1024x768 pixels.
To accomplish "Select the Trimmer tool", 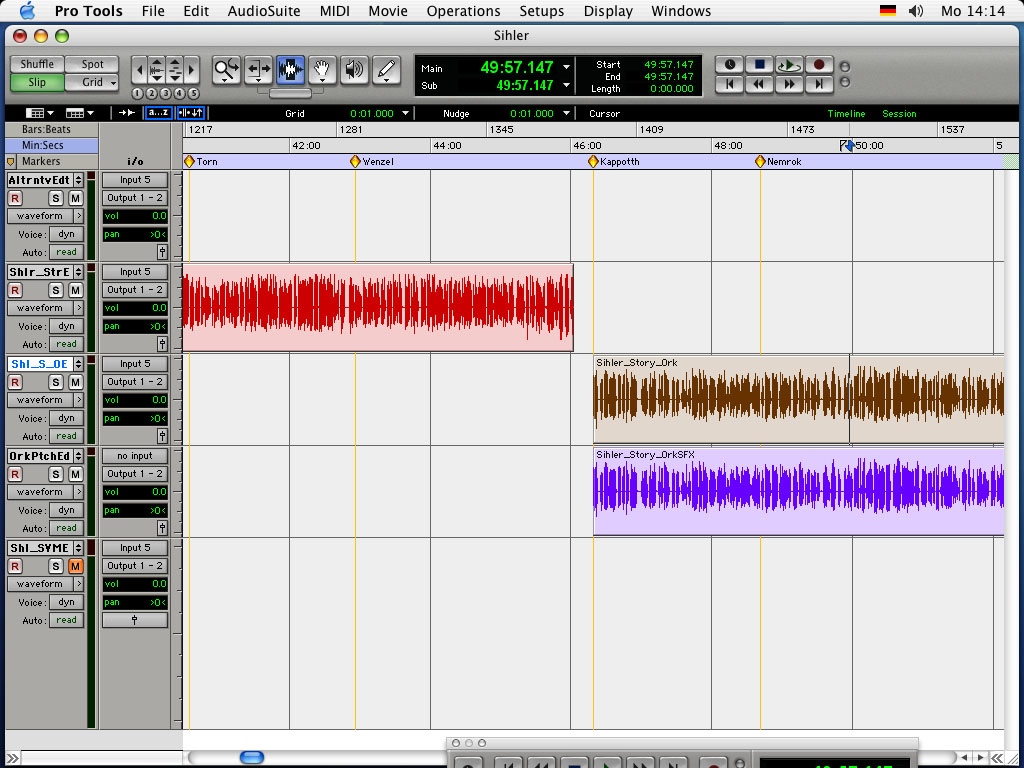I will [258, 70].
